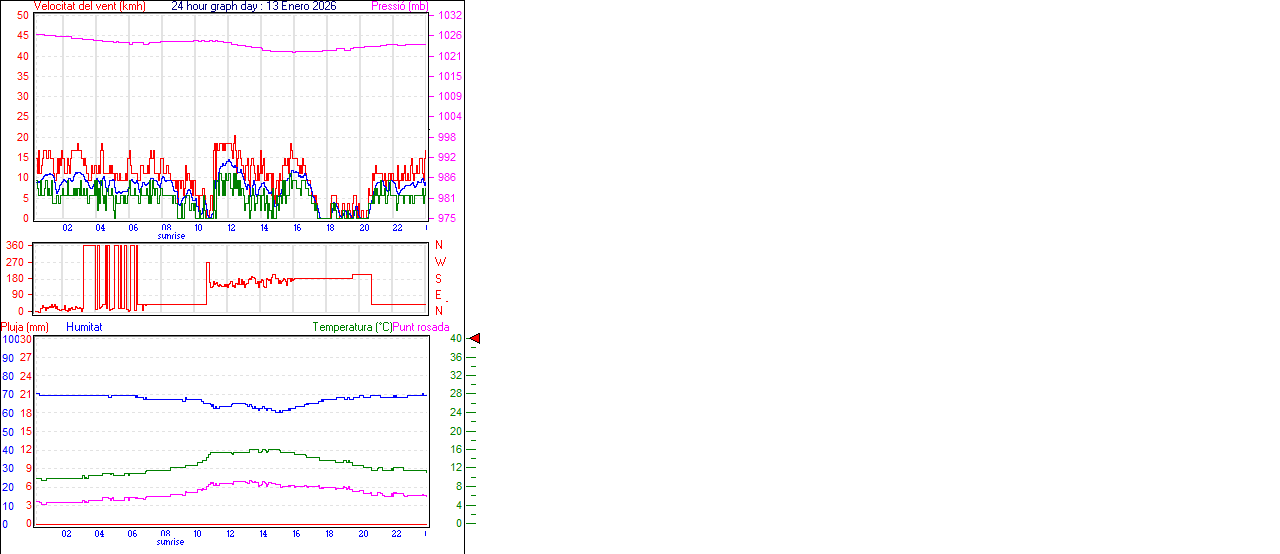Click the 'Humitat' legend label
This screenshot has width=1280, height=554.
tap(84, 327)
